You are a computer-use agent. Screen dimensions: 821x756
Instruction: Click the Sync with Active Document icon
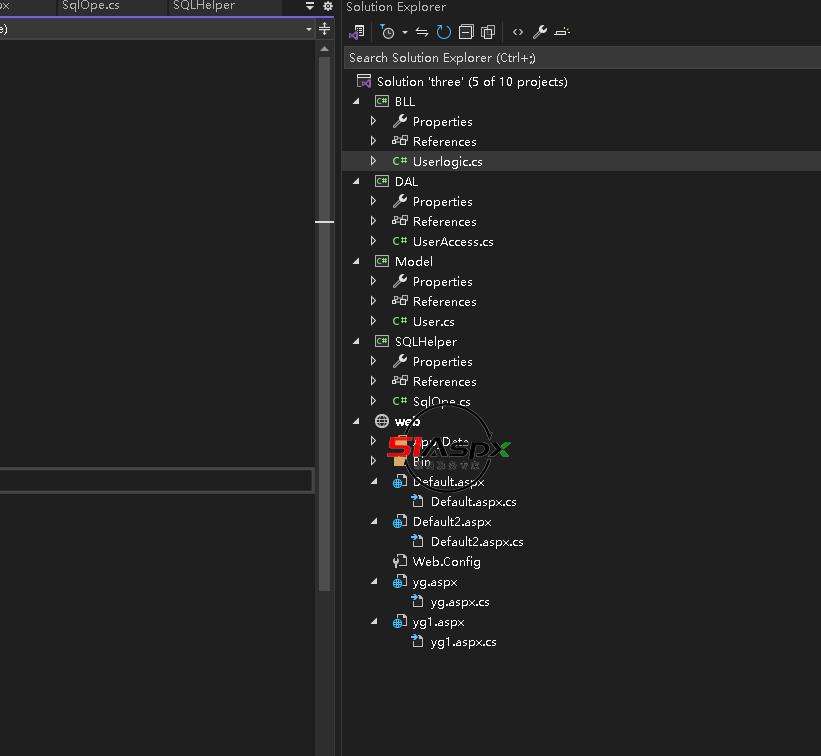point(422,32)
